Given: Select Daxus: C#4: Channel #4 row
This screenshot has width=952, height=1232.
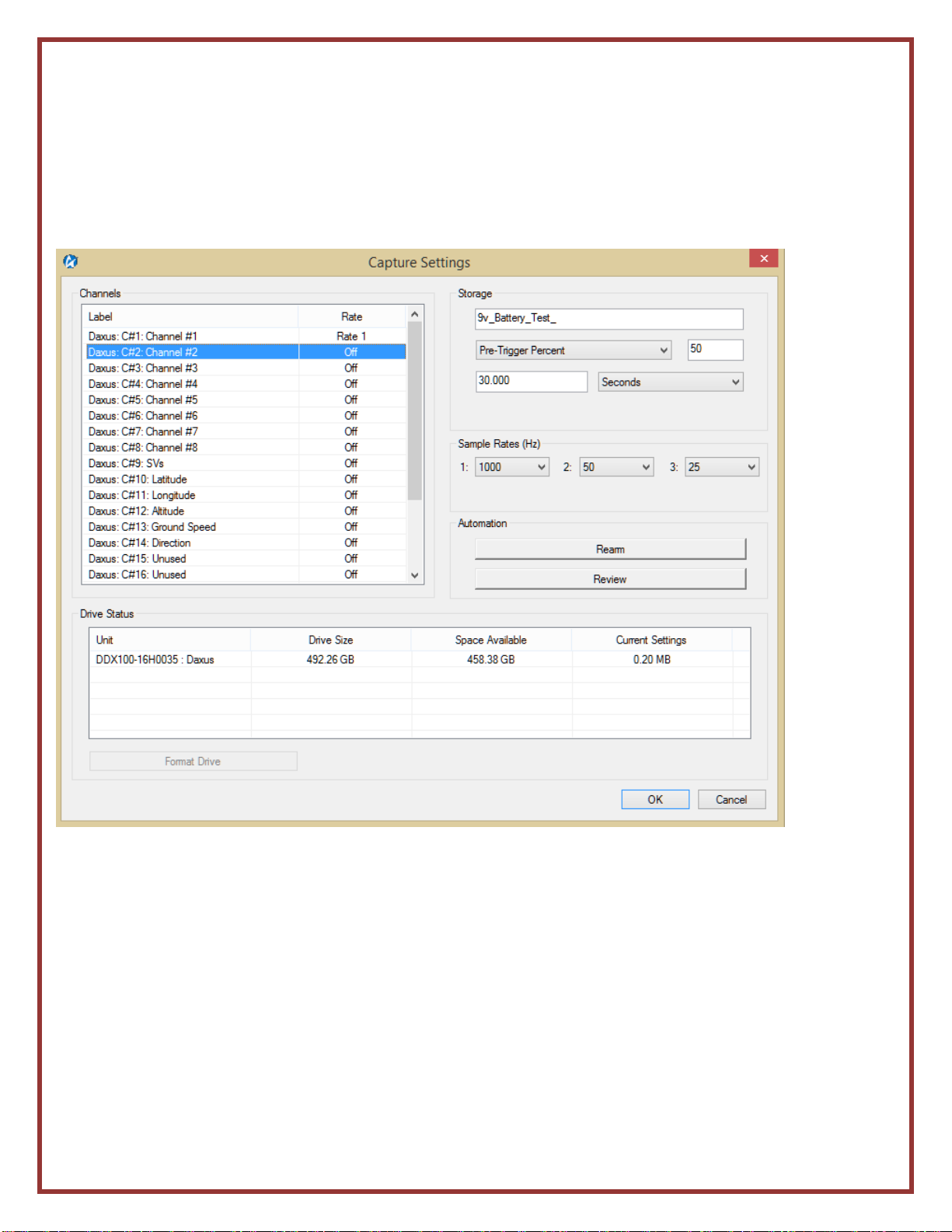Looking at the screenshot, I should click(246, 384).
